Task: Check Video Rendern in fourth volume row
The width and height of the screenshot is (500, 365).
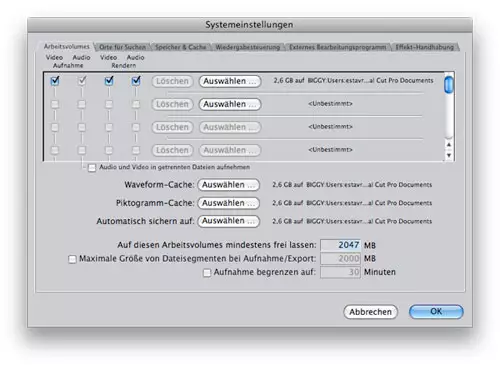Action: 109,150
